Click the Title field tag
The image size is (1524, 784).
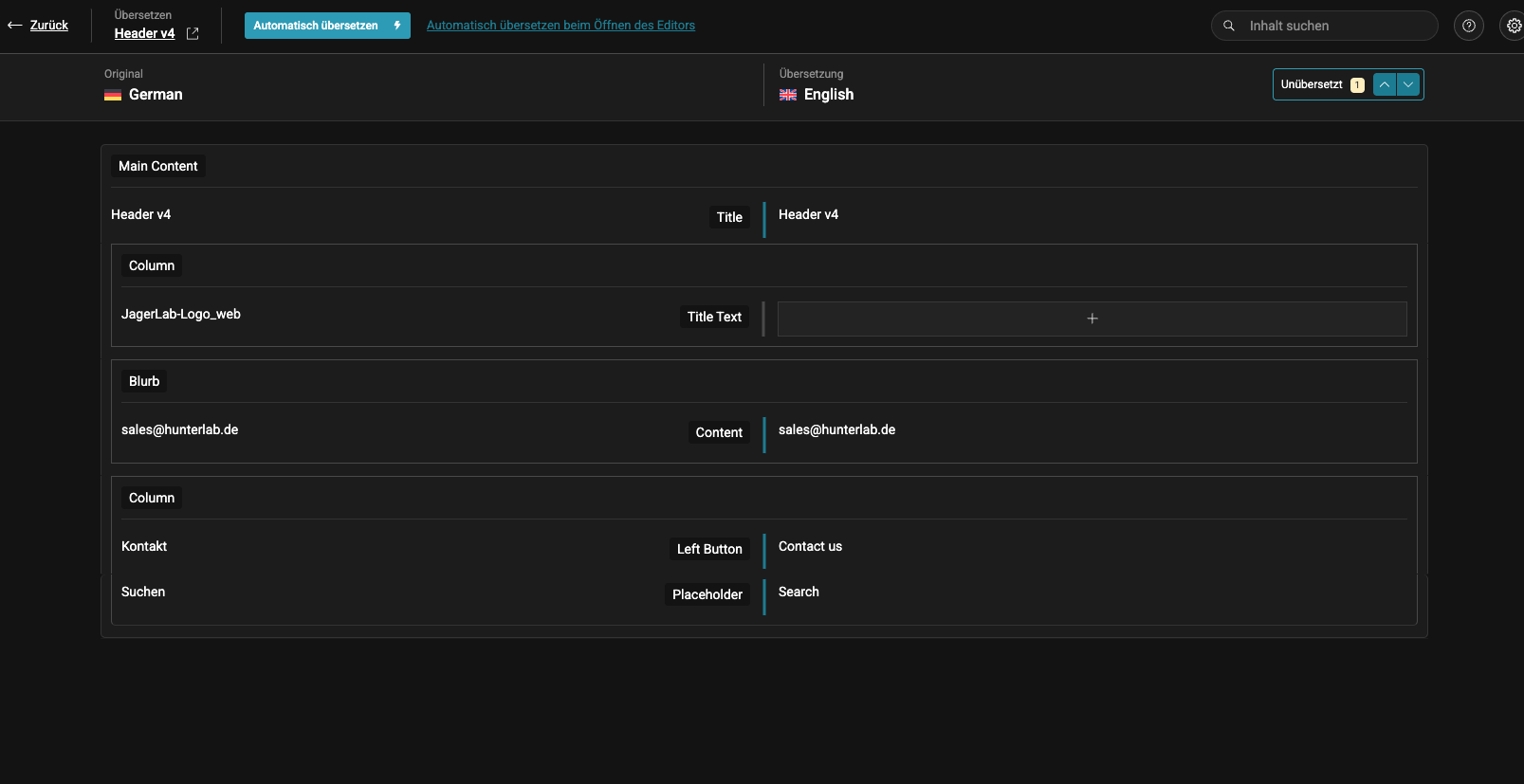[729, 217]
